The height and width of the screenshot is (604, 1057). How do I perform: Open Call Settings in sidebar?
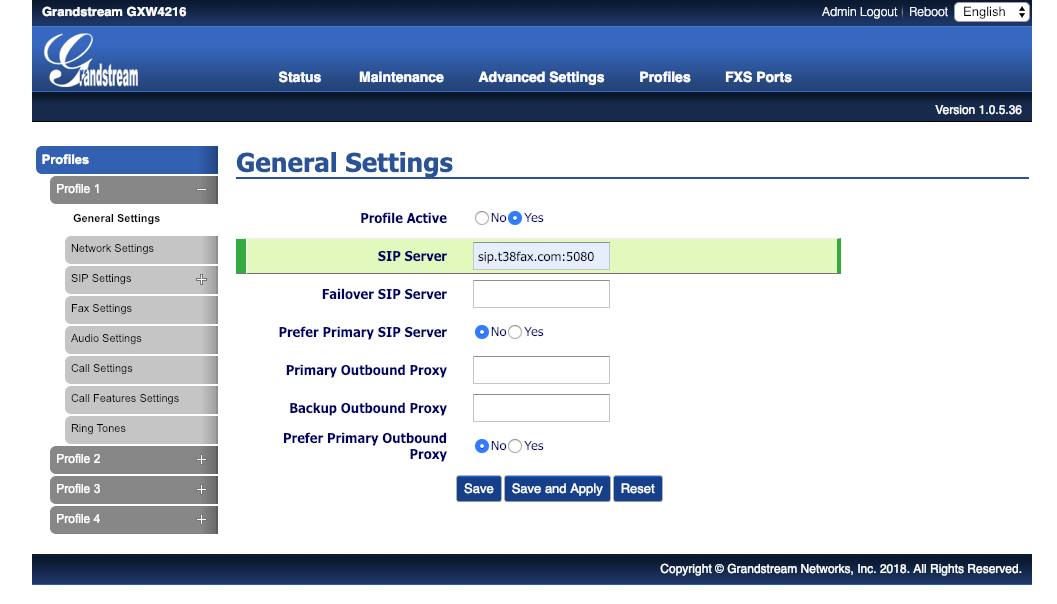click(141, 369)
